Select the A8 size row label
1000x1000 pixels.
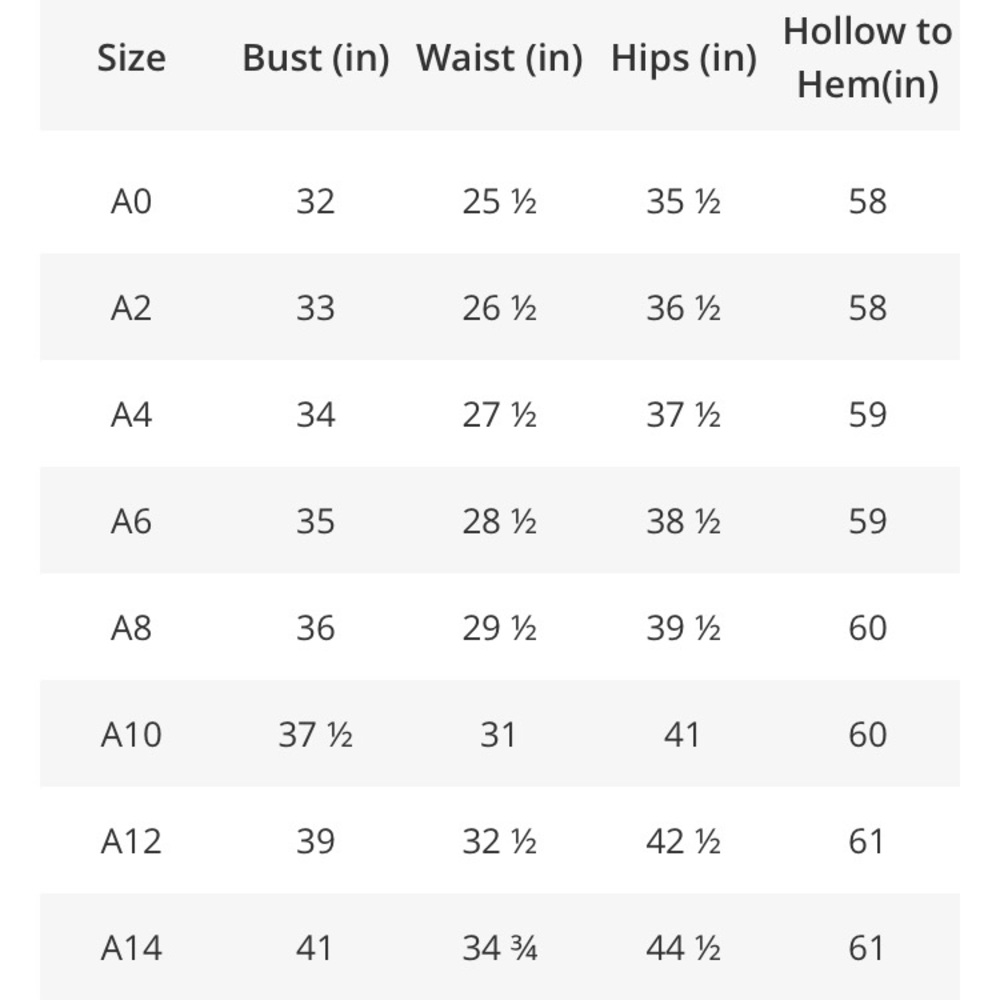coord(131,628)
